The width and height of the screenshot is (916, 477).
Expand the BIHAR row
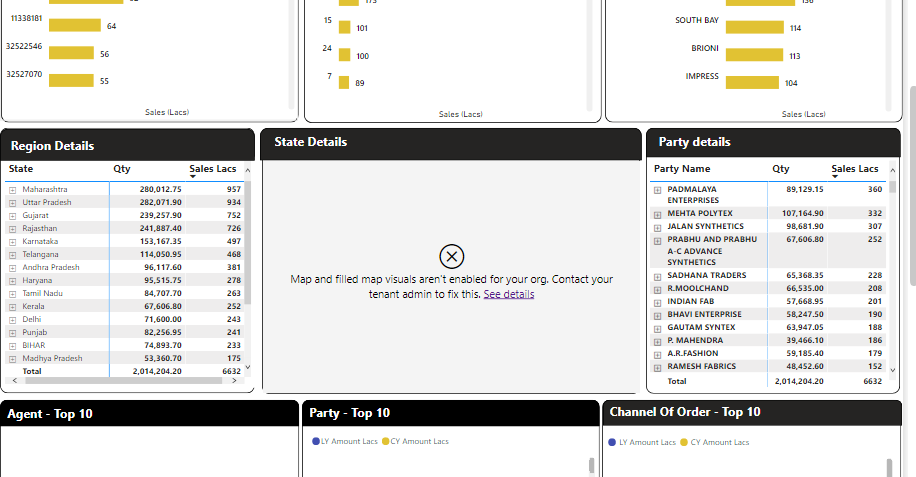click(x=12, y=346)
